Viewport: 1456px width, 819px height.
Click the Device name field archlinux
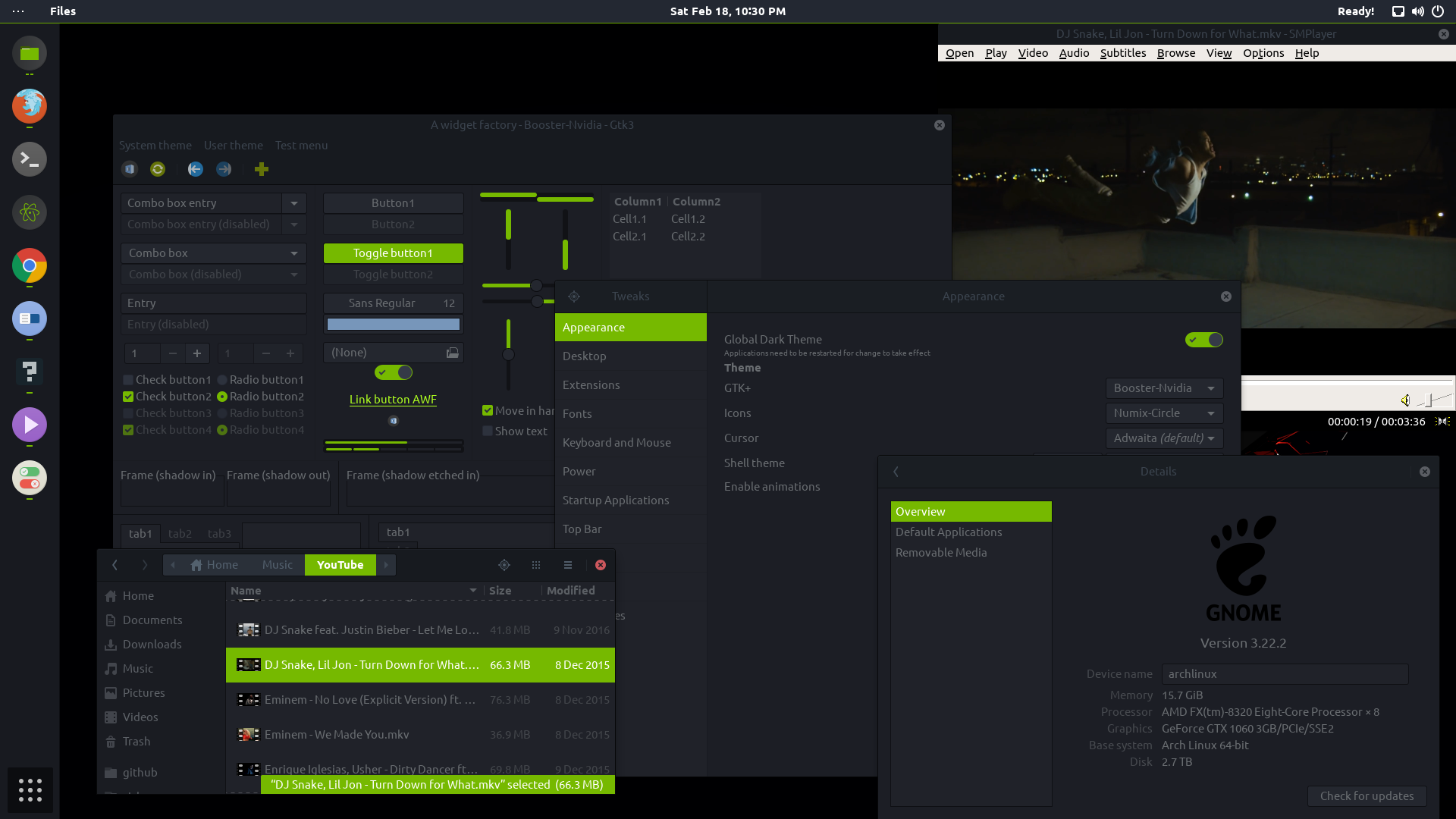(1285, 674)
